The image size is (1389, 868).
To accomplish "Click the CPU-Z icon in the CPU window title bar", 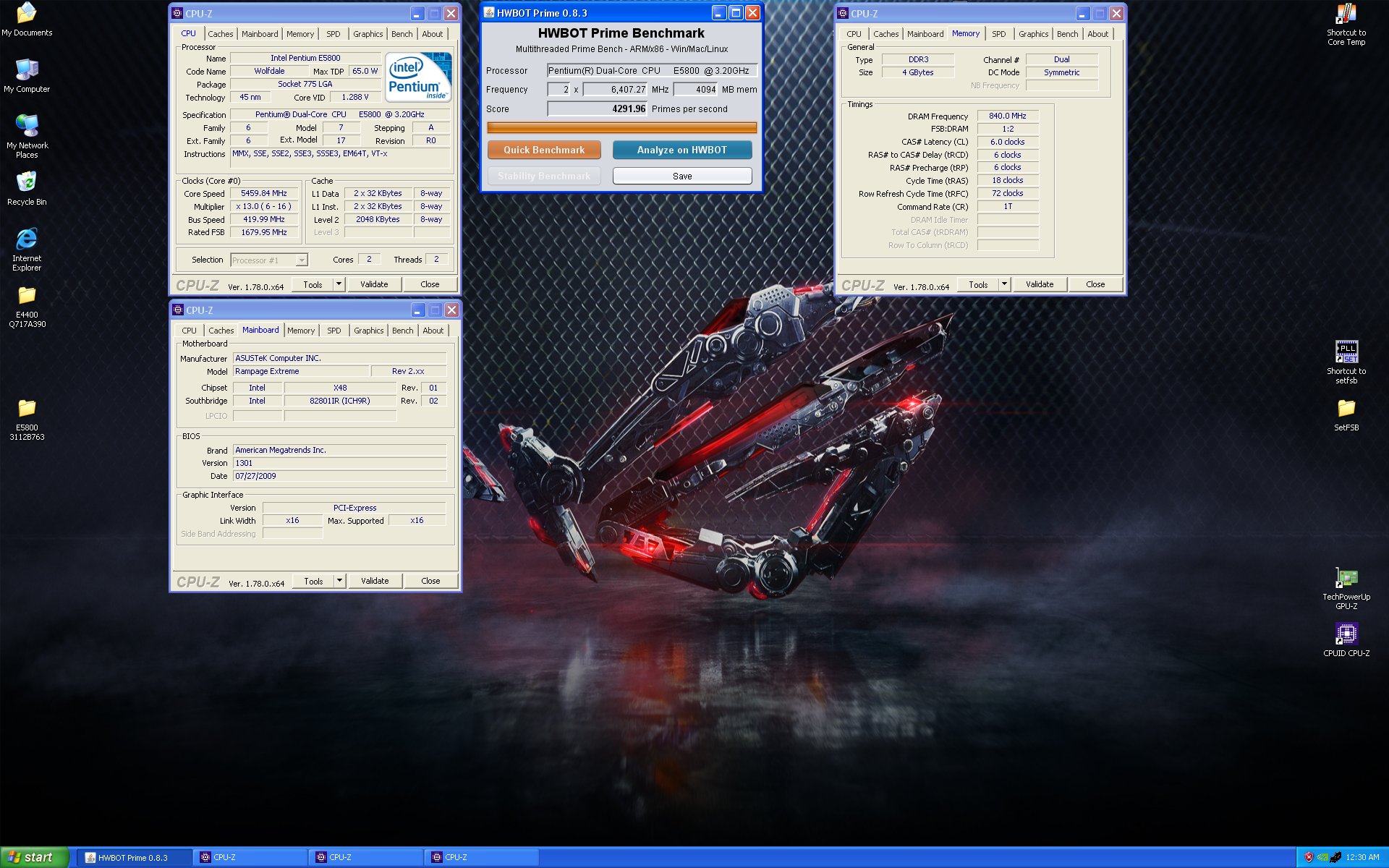I will [x=177, y=13].
